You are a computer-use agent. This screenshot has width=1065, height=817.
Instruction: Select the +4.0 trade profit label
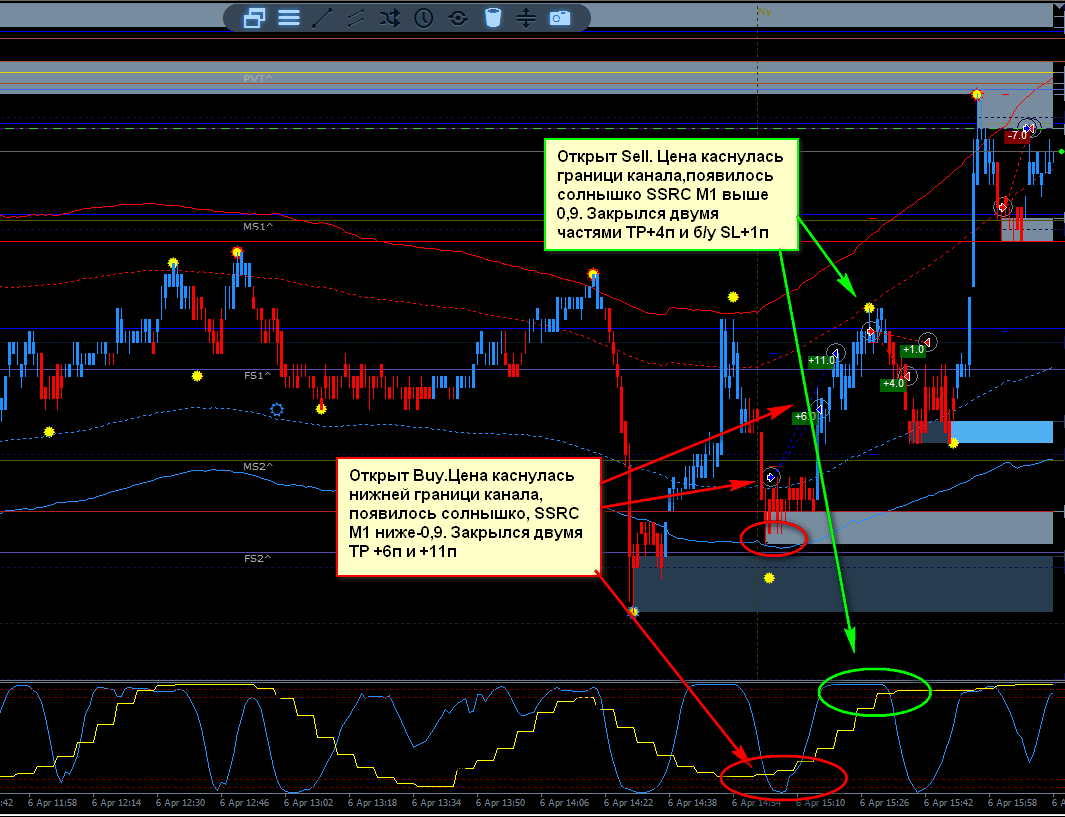tap(893, 383)
